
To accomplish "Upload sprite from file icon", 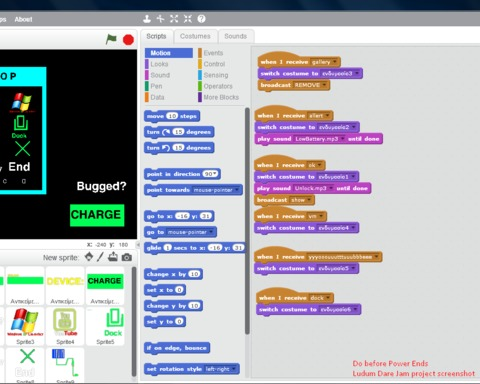I will 113,257.
